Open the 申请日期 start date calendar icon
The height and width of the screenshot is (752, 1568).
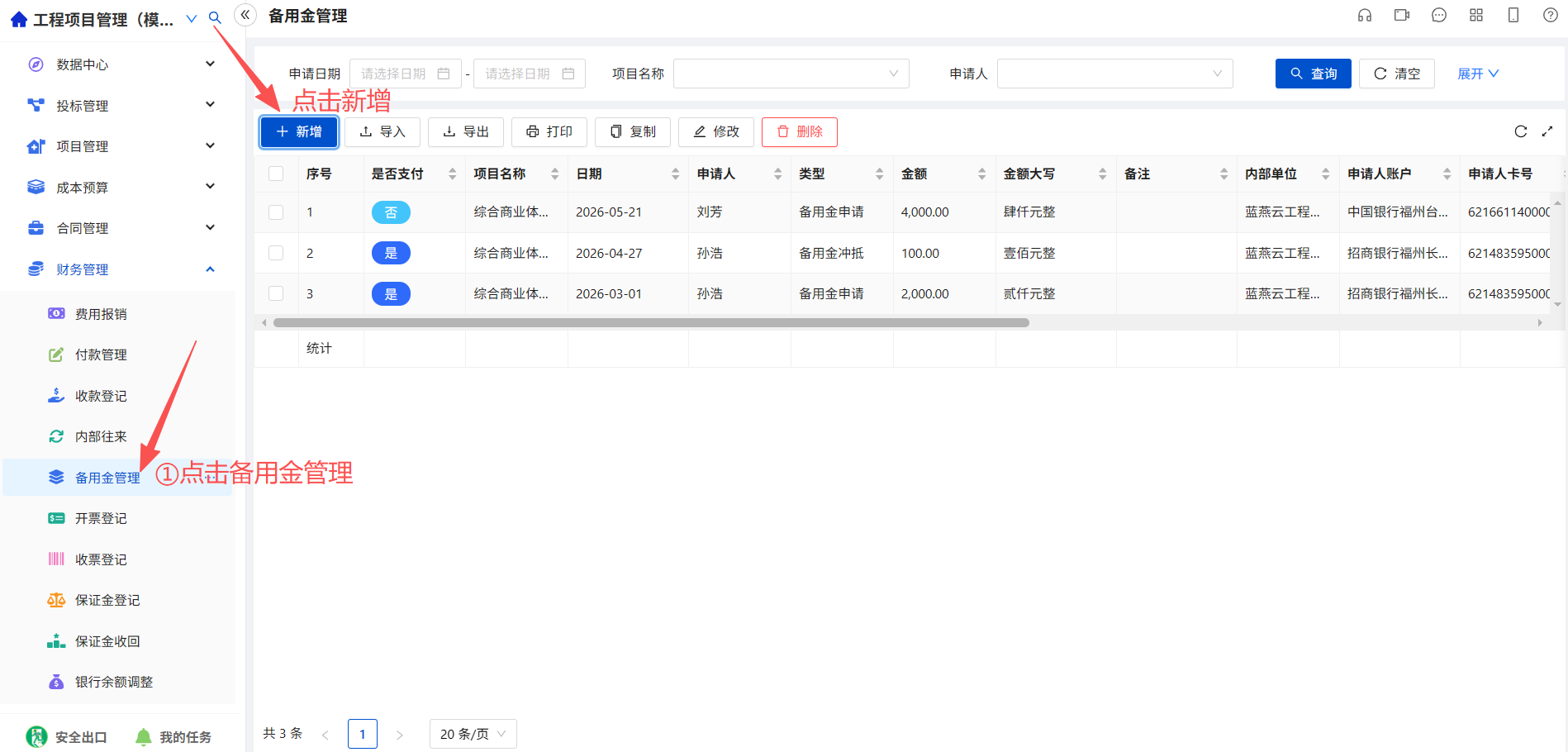[x=444, y=74]
